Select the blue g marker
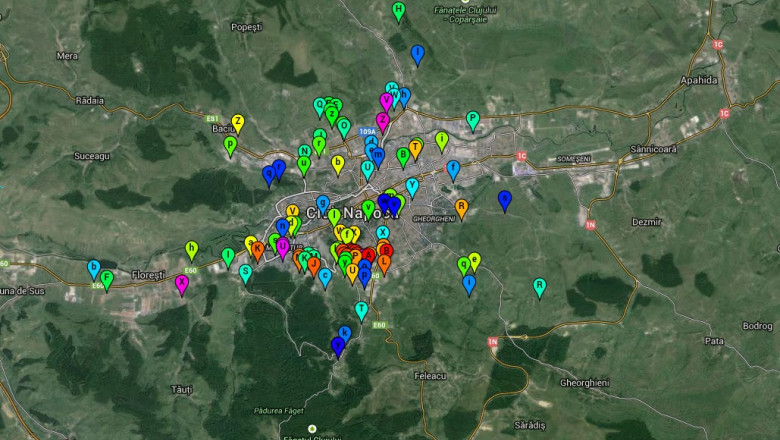This screenshot has height=440, width=780. 323,203
